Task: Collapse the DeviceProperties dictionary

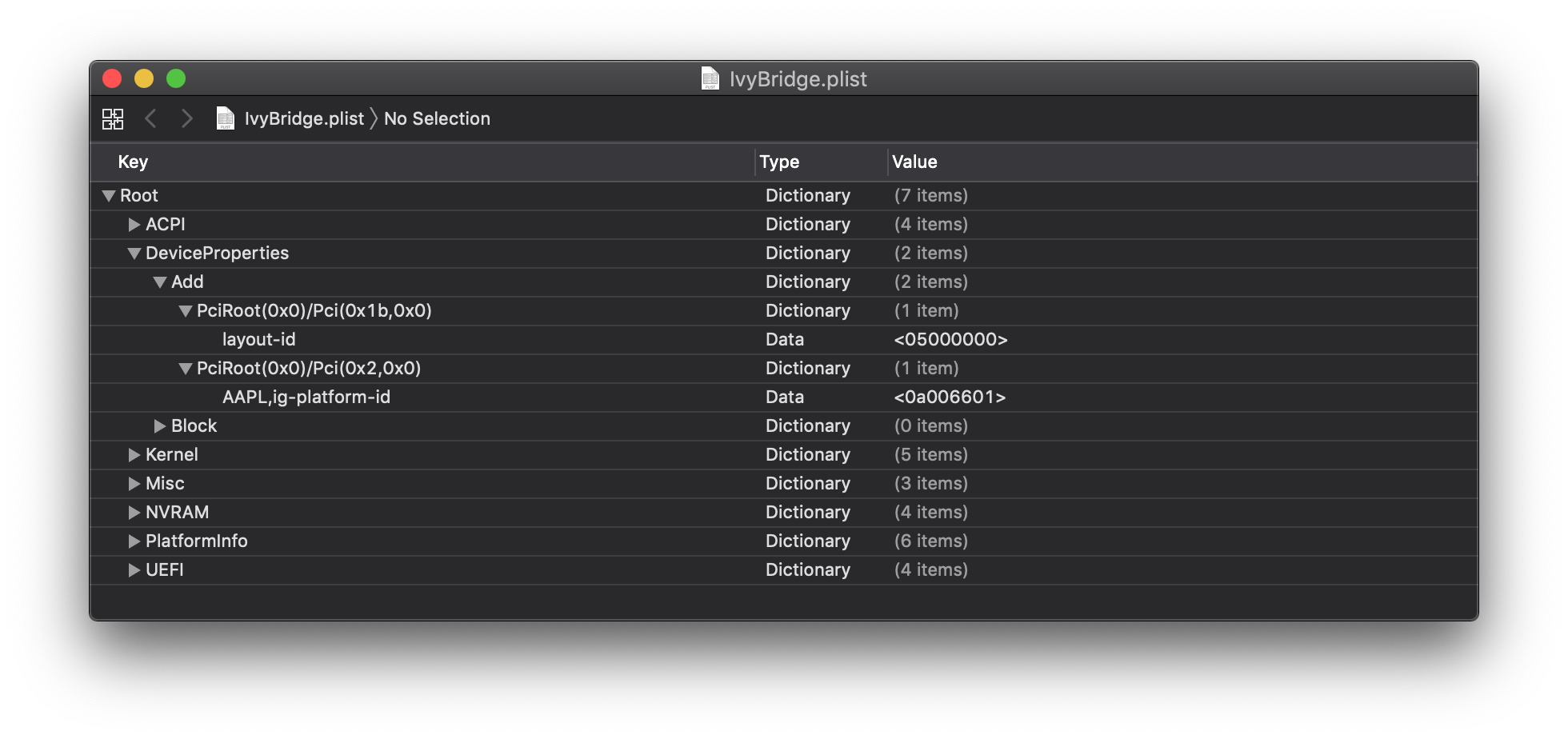Action: click(134, 254)
